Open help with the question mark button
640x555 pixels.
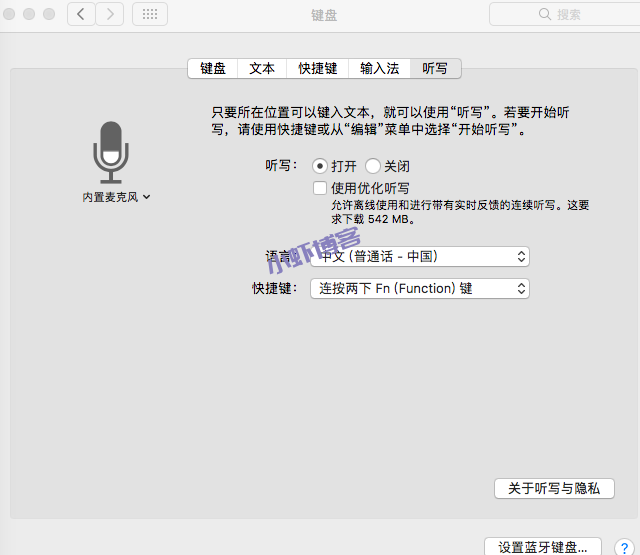[x=624, y=547]
